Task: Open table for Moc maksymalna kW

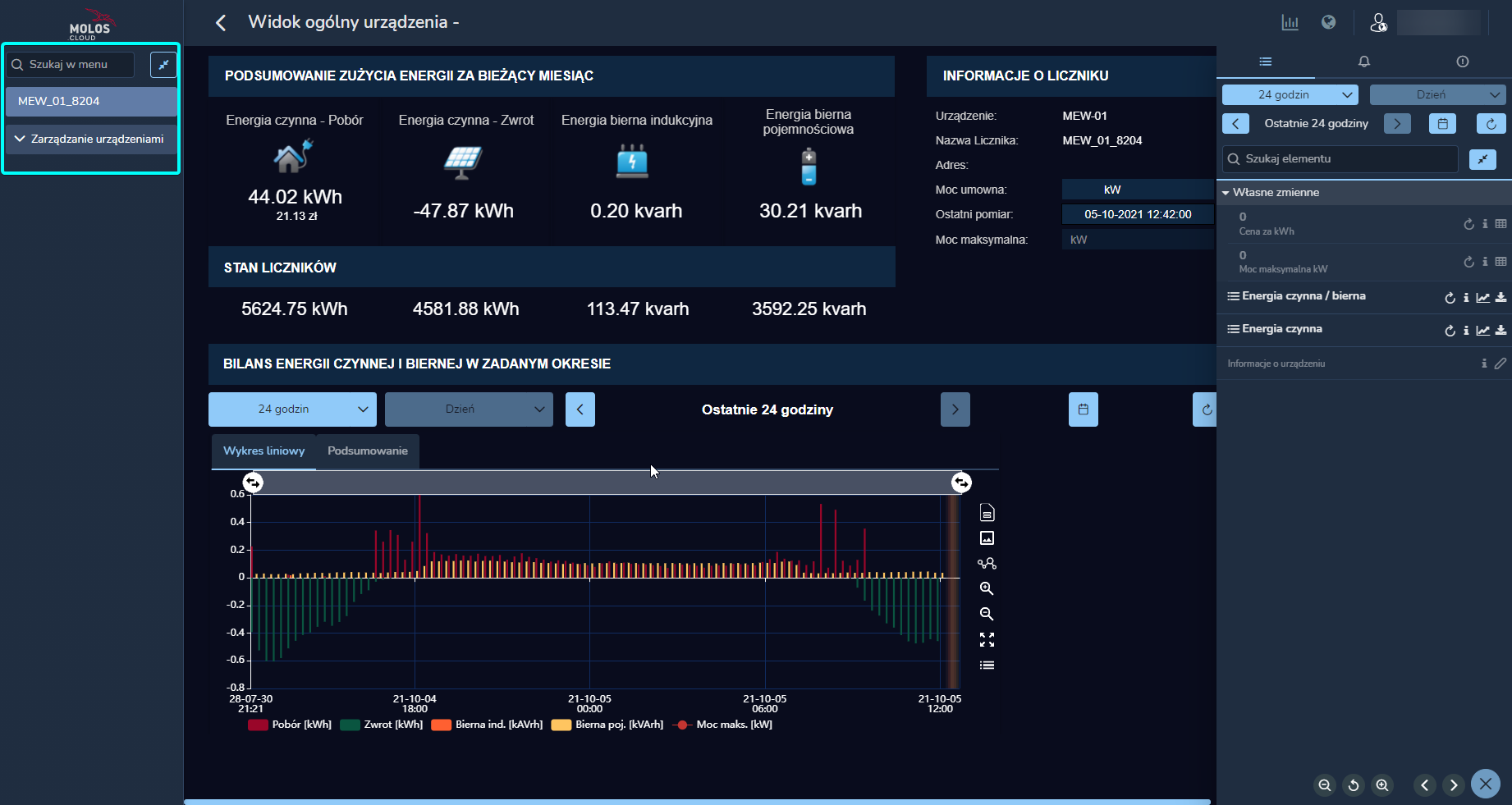Action: (x=1501, y=262)
